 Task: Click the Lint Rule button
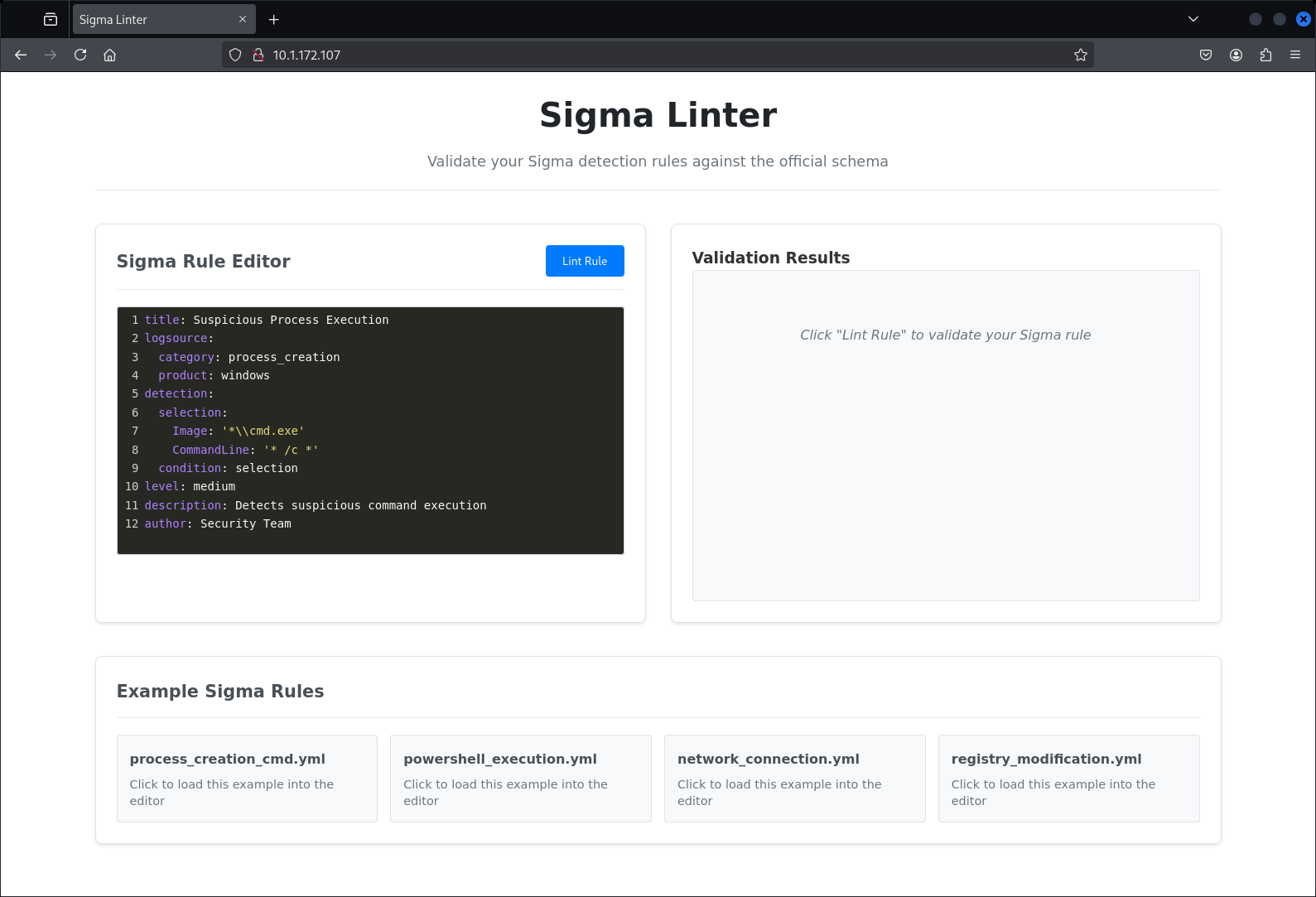pos(585,261)
